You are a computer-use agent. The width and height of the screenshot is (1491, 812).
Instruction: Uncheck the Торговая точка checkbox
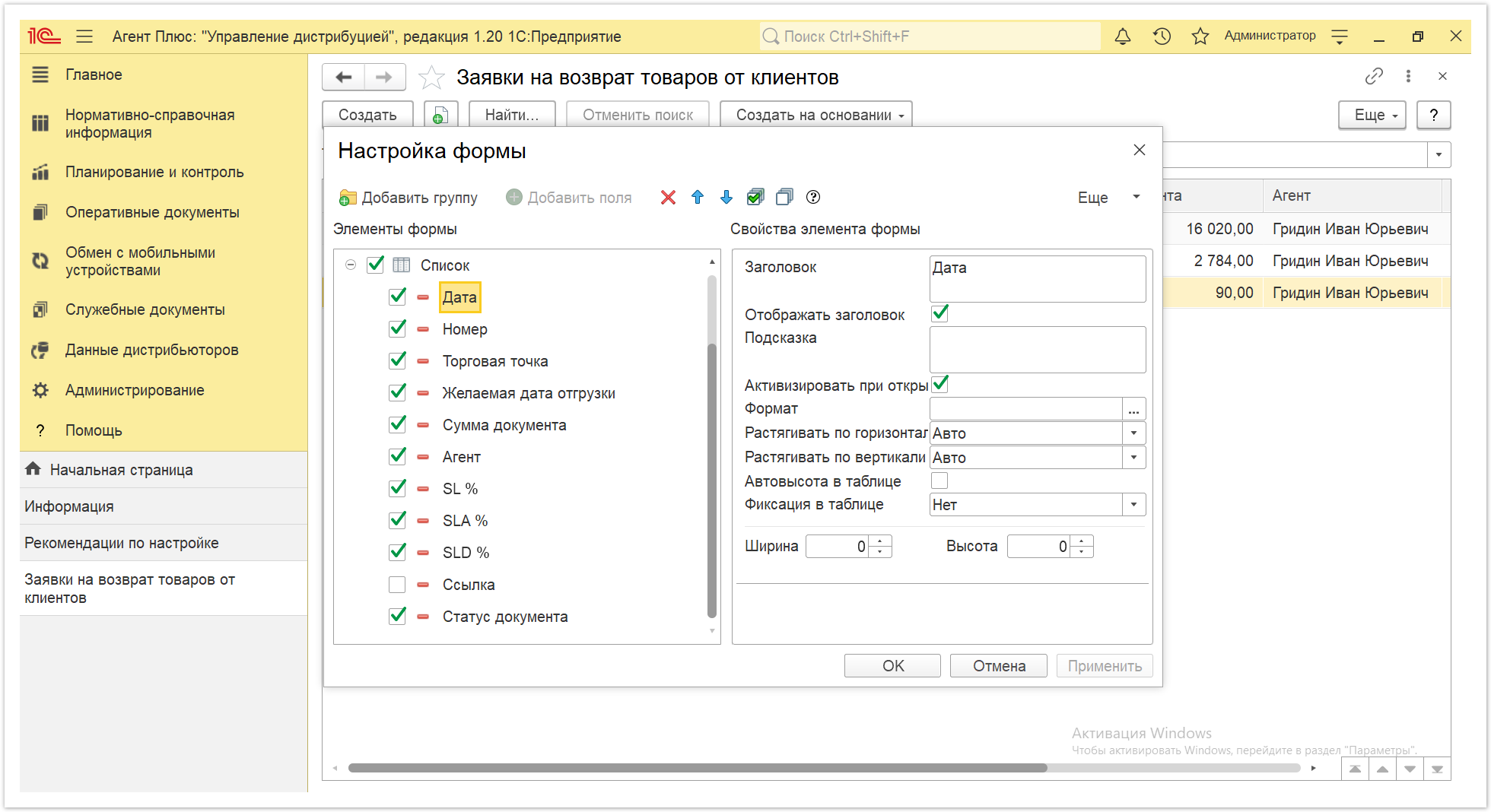pyautogui.click(x=397, y=360)
